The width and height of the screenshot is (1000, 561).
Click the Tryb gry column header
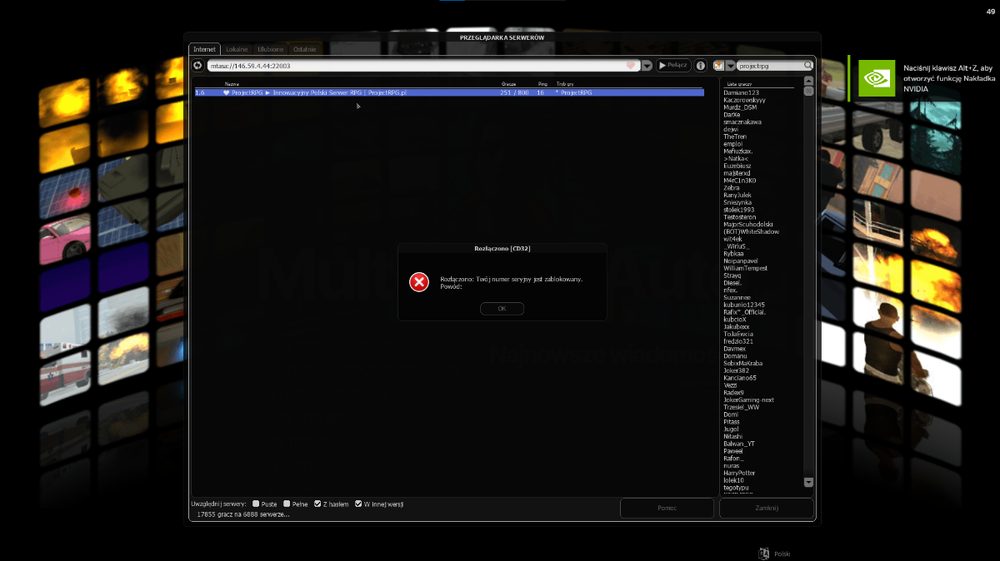565,84
